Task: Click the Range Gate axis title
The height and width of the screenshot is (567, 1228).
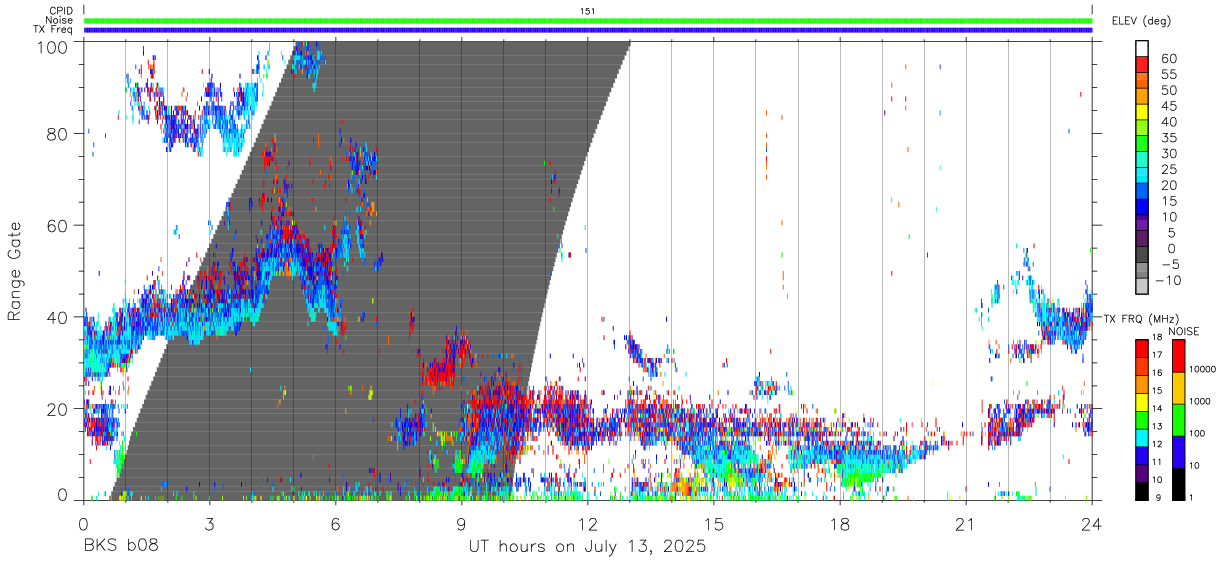Action: coord(15,271)
